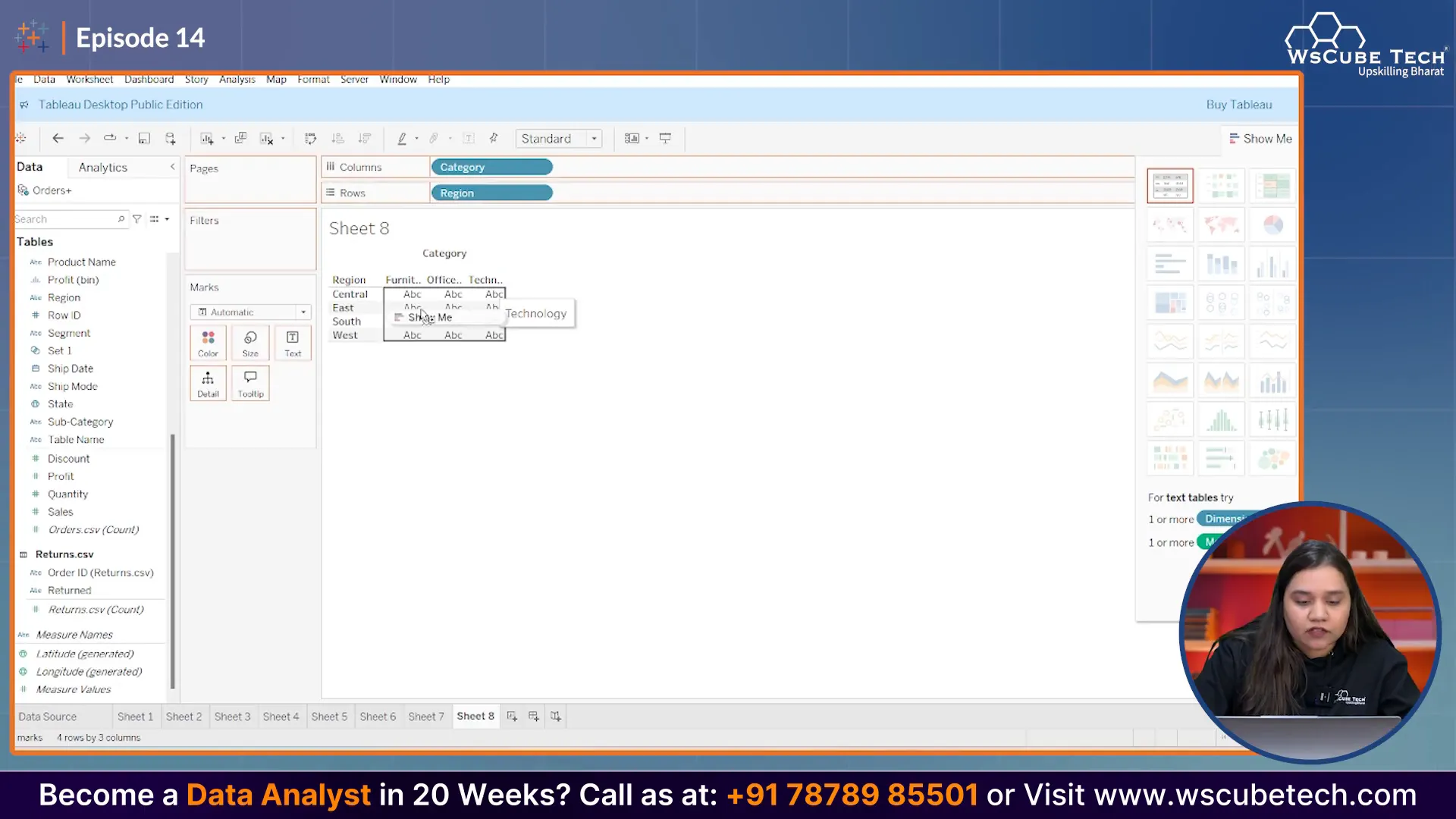1456x819 pixels.
Task: Select the Returns.csv table header
Action: coord(64,554)
